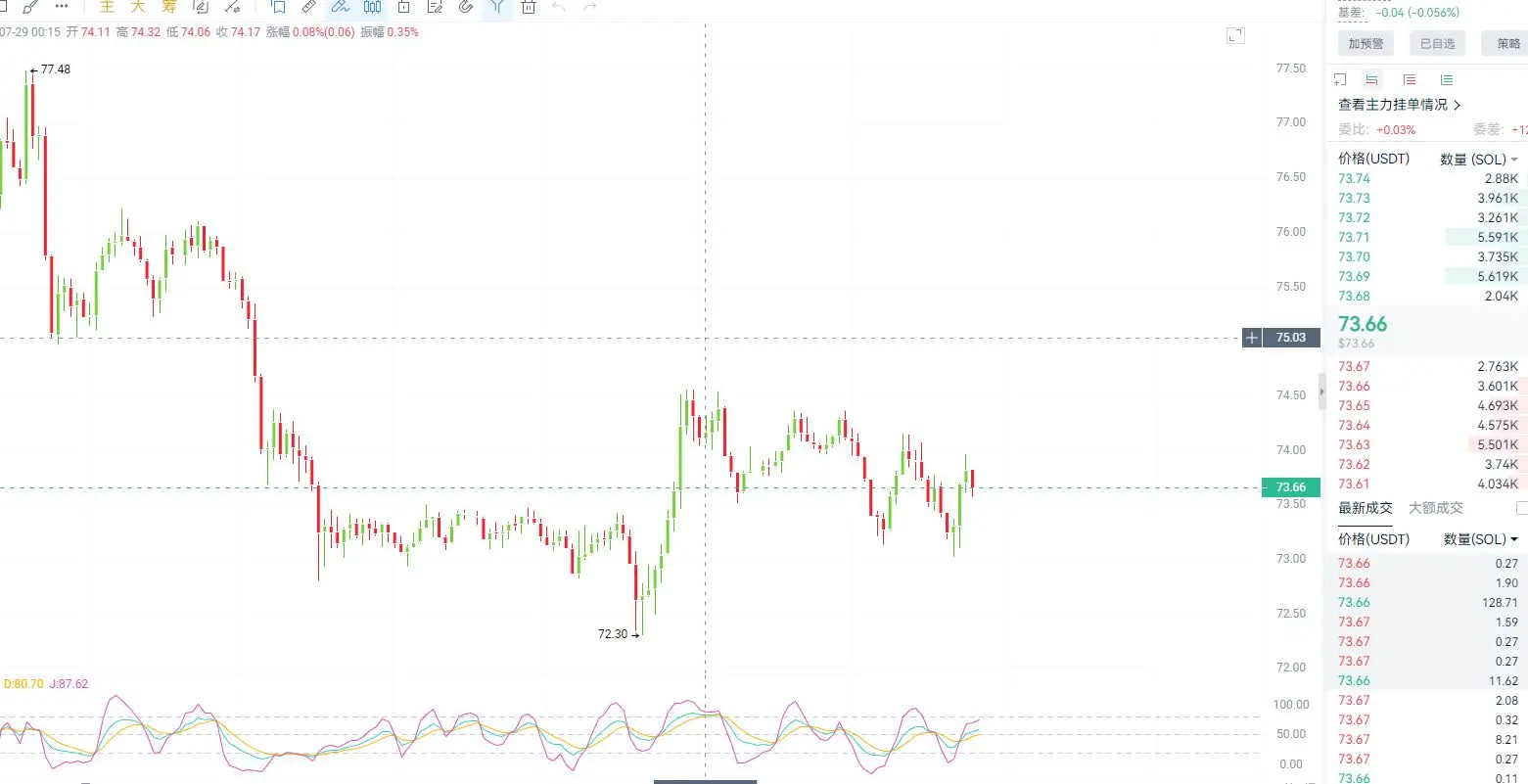Toggle the Y-shaped fork tool
The image size is (1528, 784).
(x=497, y=7)
